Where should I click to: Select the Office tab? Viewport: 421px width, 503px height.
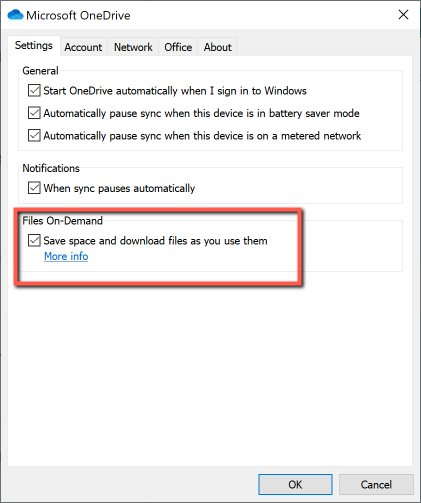[178, 47]
